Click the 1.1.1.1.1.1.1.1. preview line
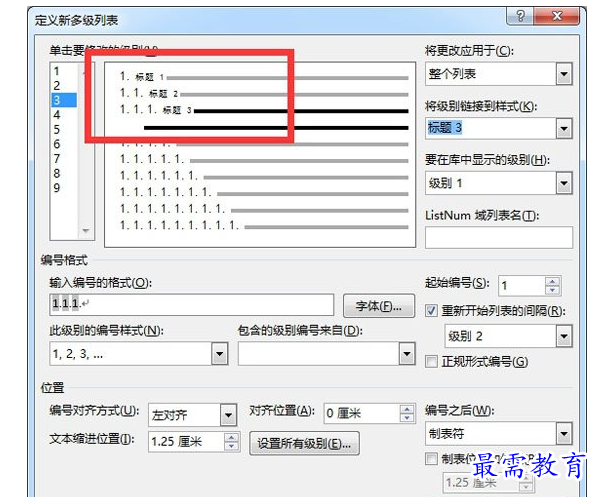The height and width of the screenshot is (497, 594). 264,209
